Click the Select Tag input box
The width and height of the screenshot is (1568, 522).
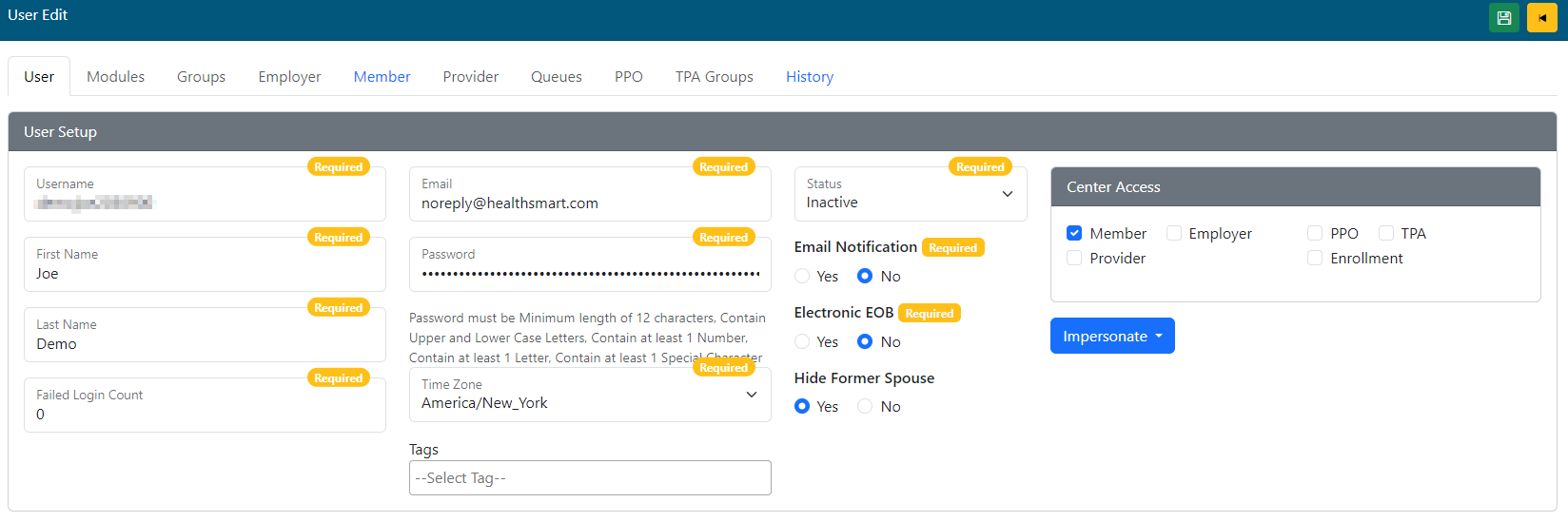[589, 477]
